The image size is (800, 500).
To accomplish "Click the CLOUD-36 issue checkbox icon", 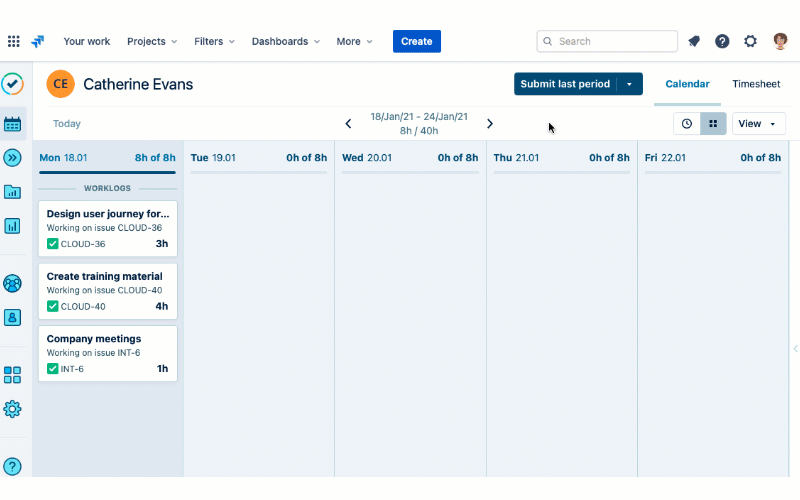I will coord(53,244).
